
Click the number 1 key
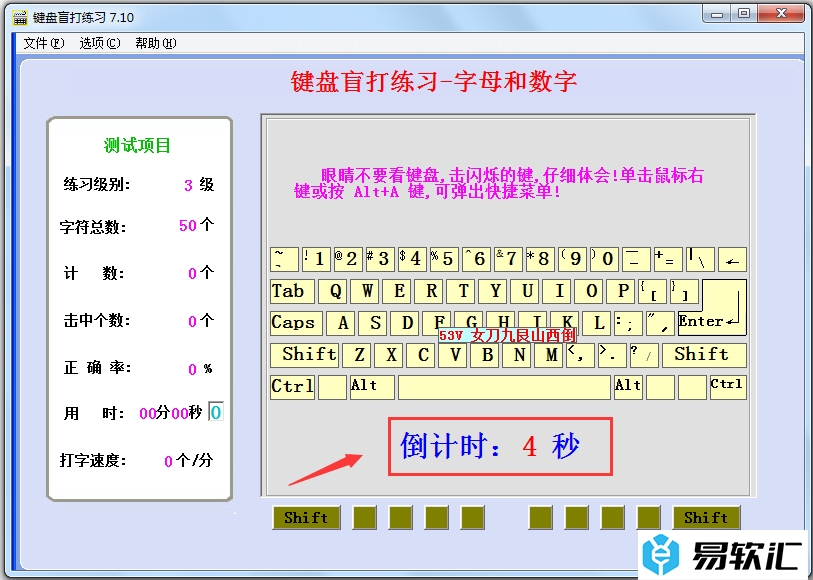click(317, 260)
